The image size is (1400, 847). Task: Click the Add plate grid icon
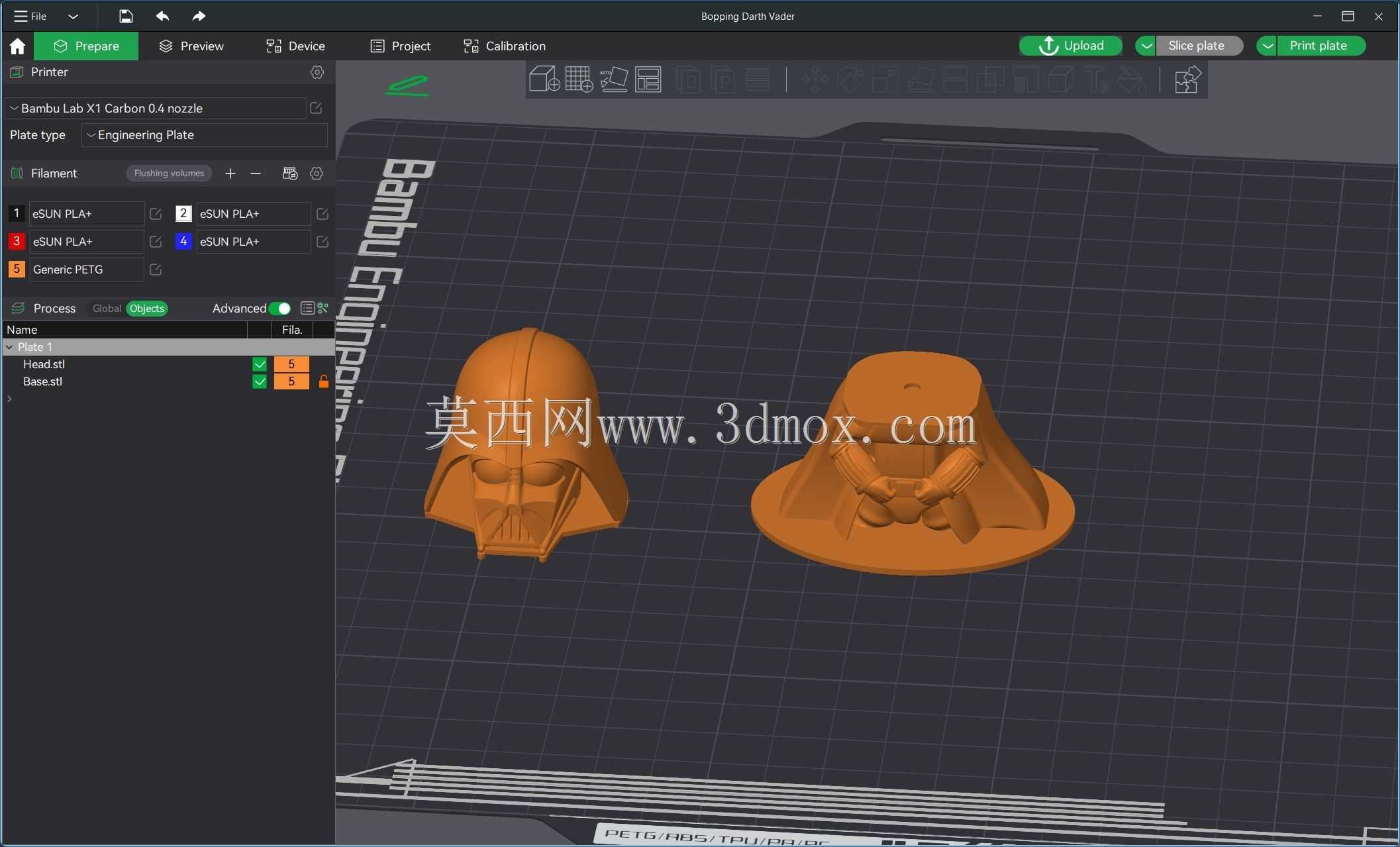[x=579, y=79]
